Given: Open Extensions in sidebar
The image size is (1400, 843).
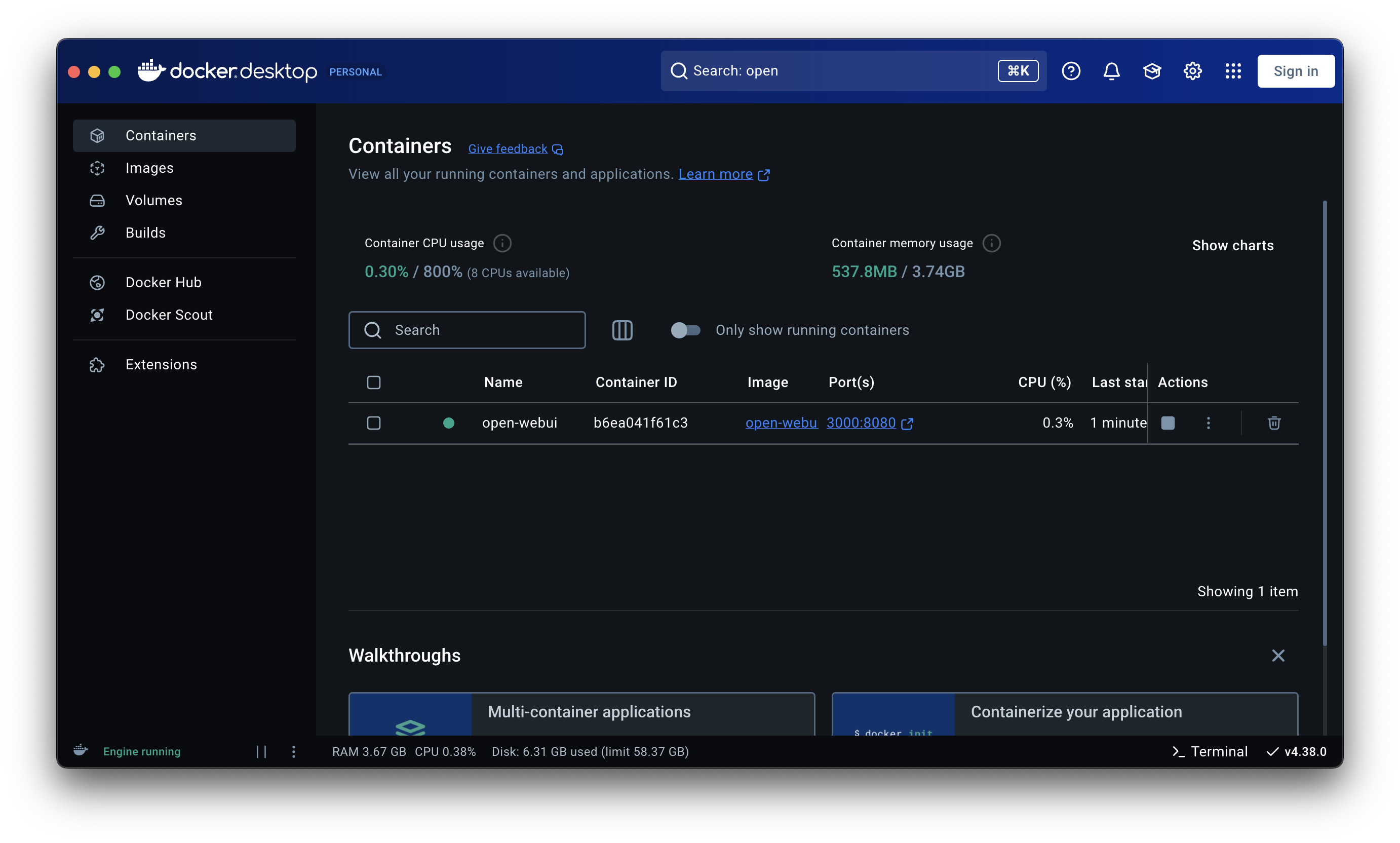Looking at the screenshot, I should click(x=184, y=364).
